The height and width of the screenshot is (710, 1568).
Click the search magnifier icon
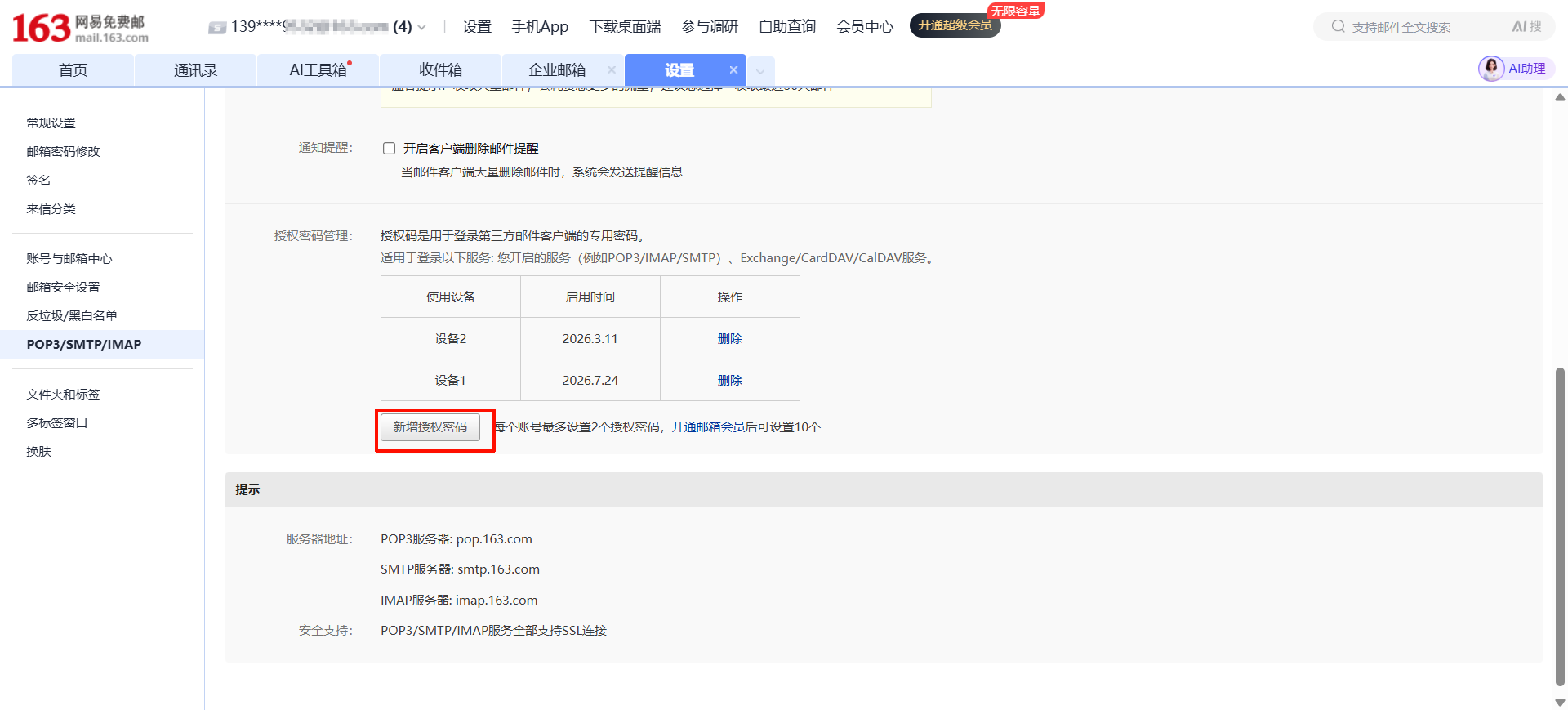tap(1338, 27)
